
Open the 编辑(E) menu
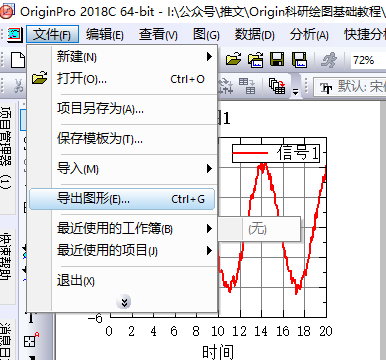point(105,34)
